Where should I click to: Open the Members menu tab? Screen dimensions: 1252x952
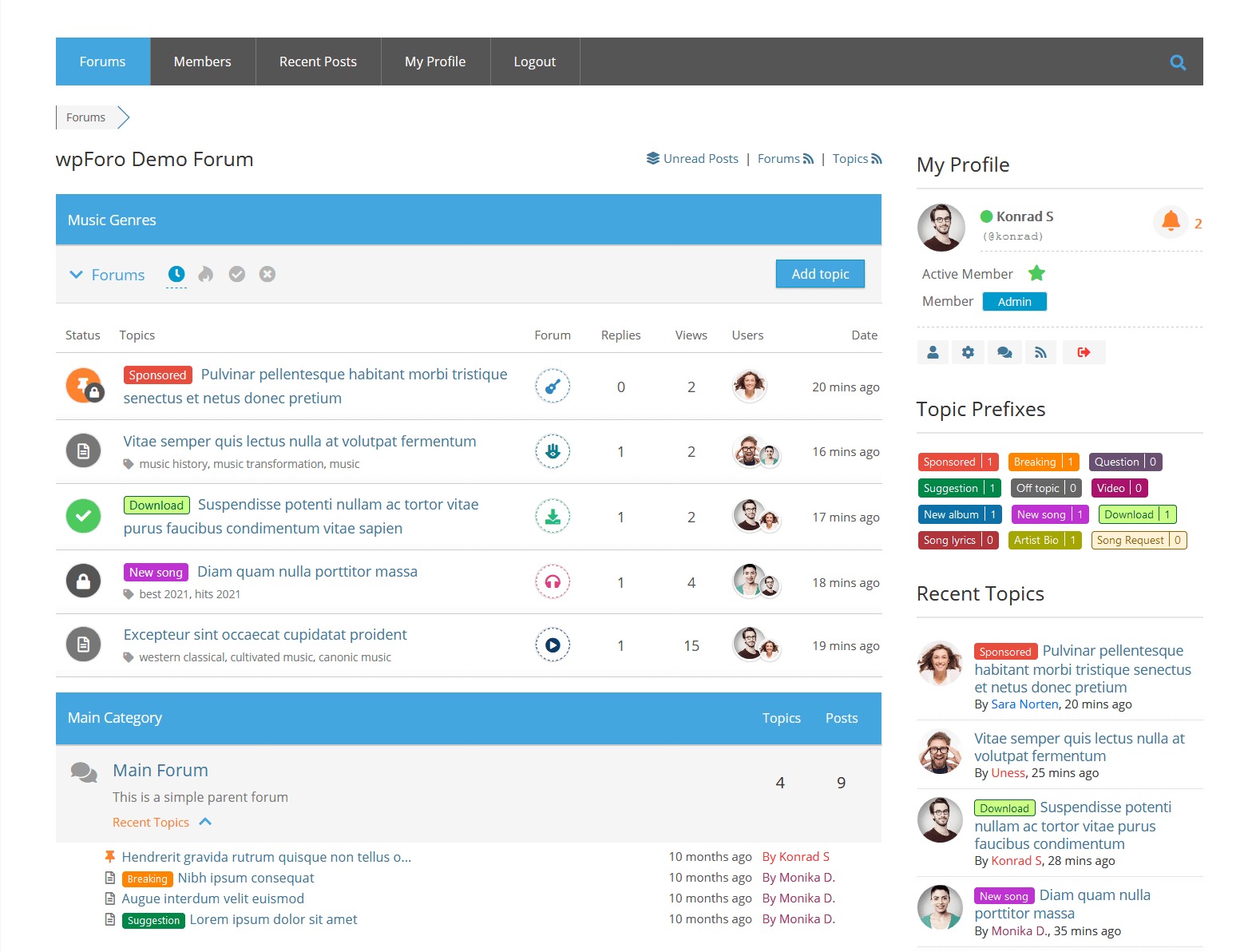202,61
